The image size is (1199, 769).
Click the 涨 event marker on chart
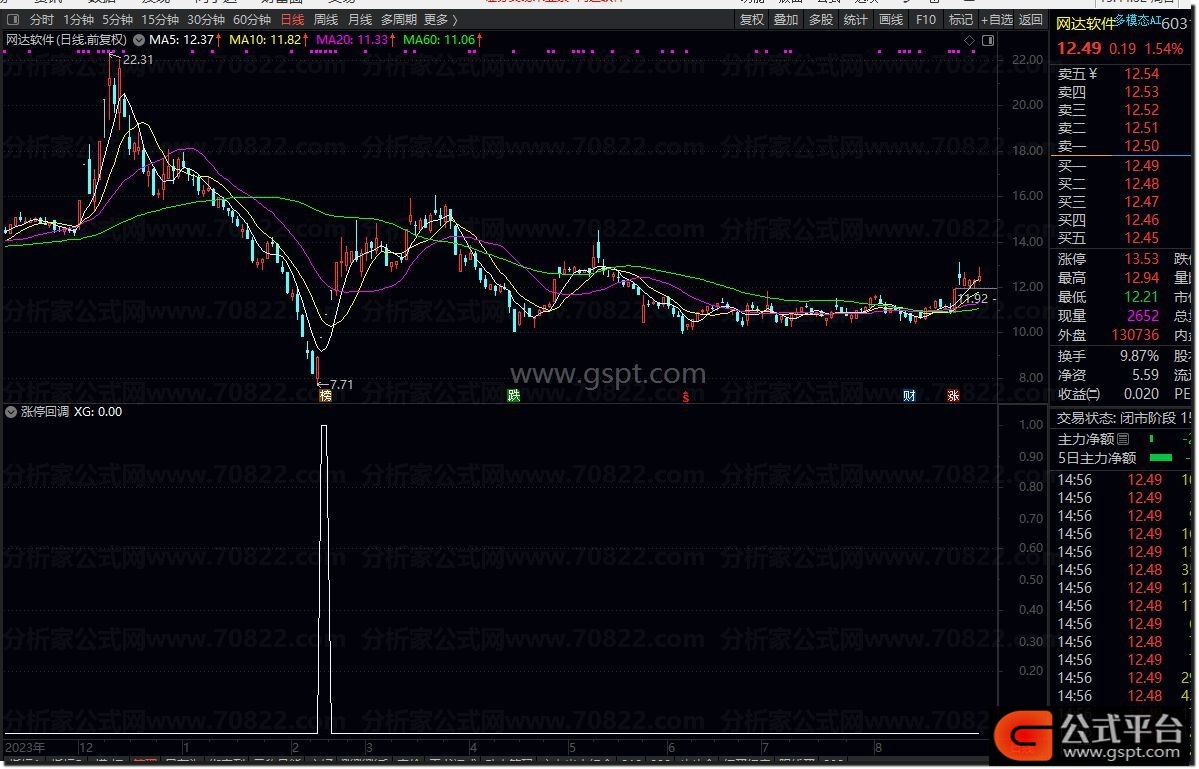(x=953, y=395)
